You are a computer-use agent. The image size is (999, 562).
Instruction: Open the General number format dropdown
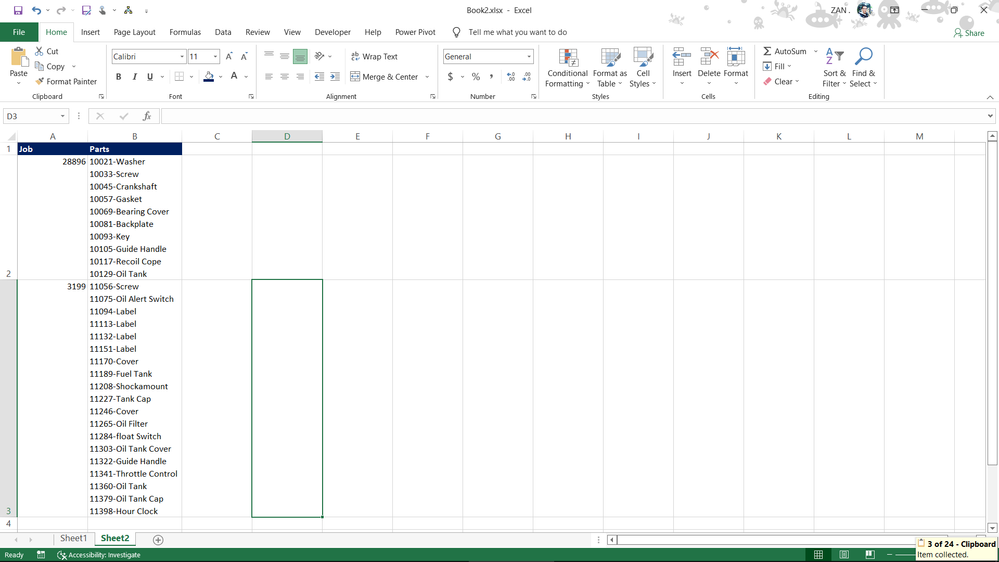tap(529, 57)
